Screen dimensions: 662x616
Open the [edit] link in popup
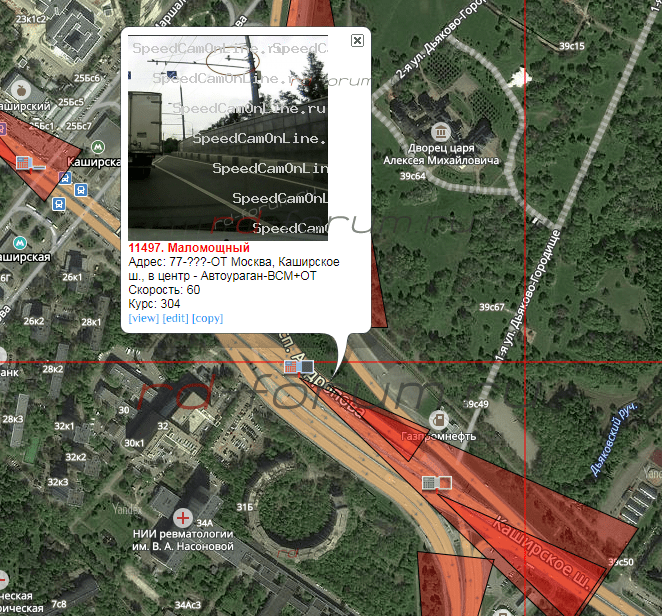click(175, 318)
